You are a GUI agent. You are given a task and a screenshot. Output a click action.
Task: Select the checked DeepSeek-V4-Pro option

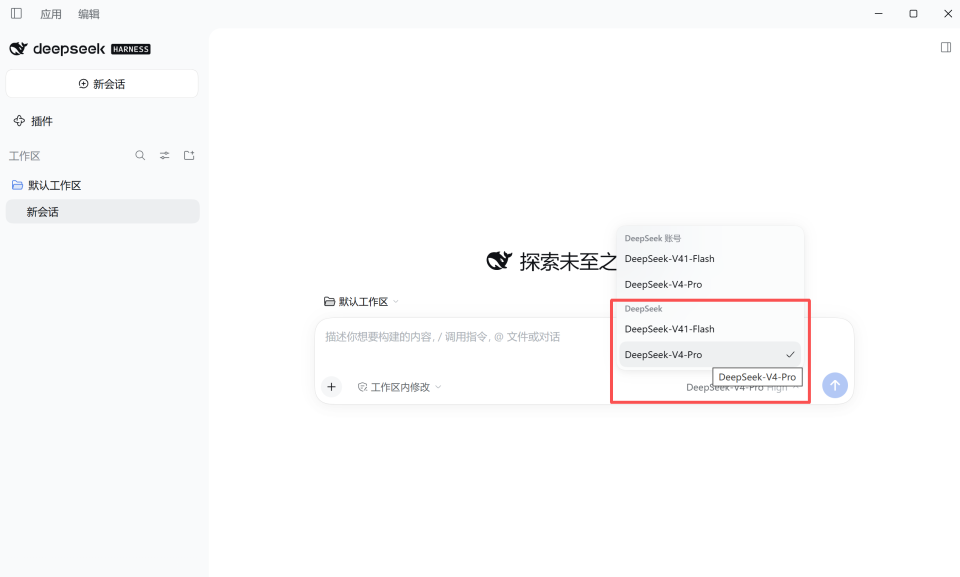(x=710, y=355)
